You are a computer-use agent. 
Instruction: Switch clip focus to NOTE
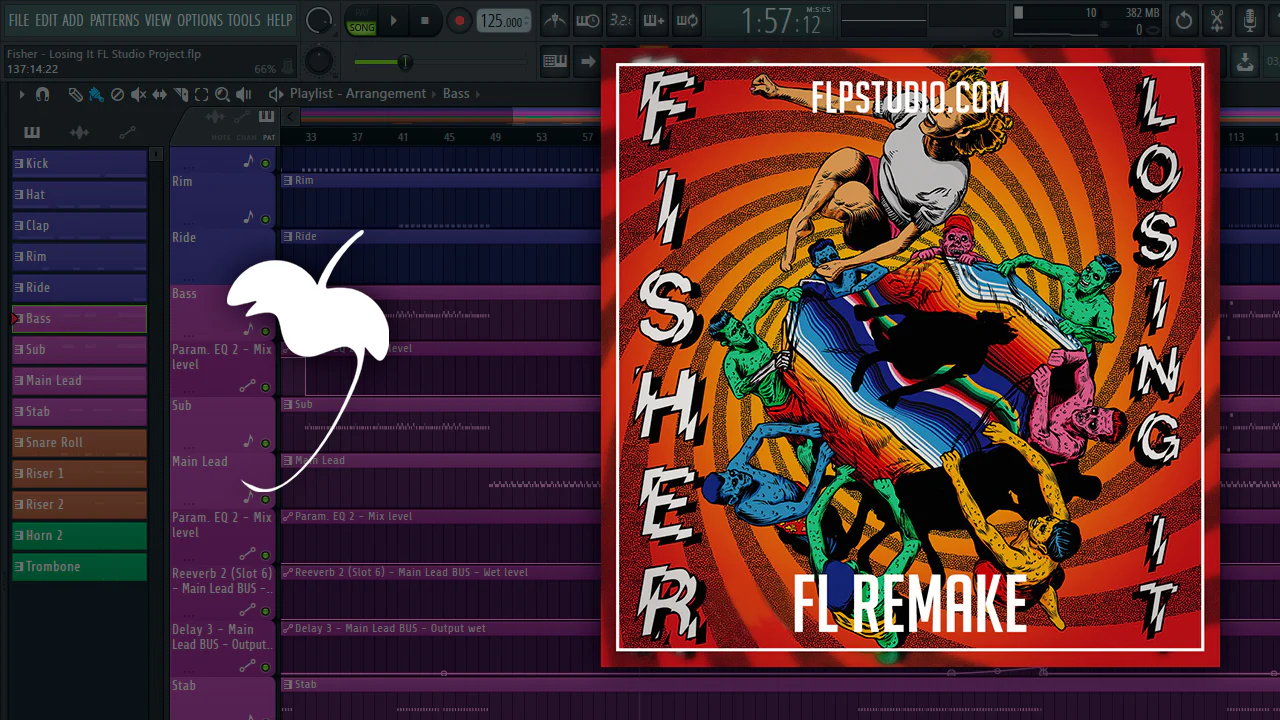tap(221, 137)
